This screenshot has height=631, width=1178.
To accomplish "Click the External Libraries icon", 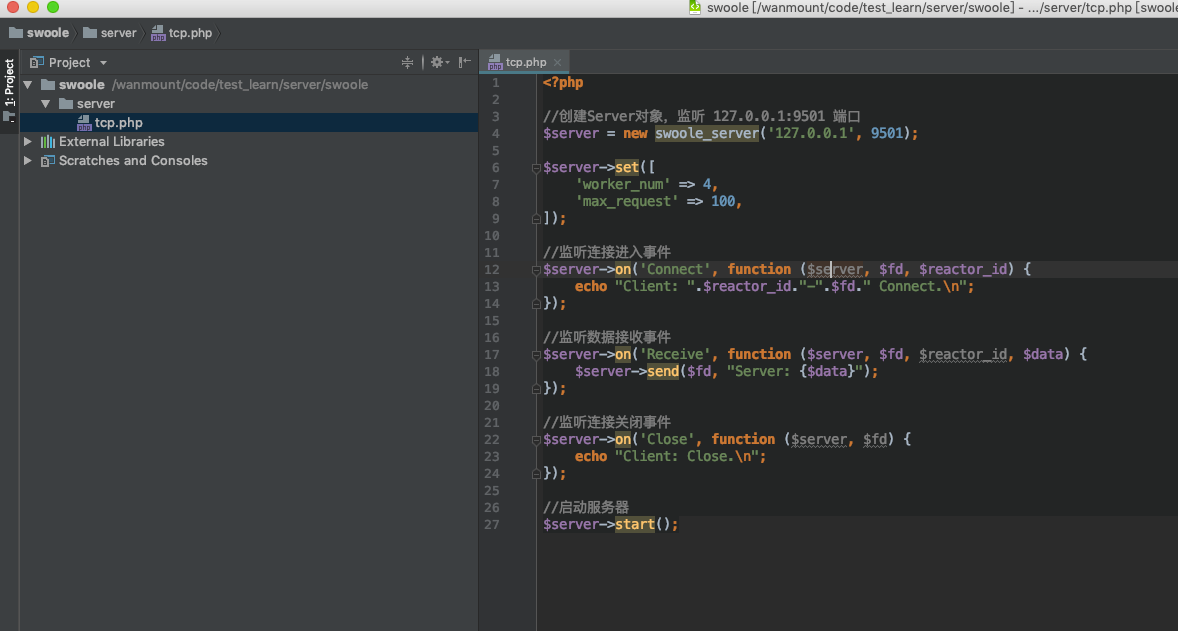I will 48,142.
